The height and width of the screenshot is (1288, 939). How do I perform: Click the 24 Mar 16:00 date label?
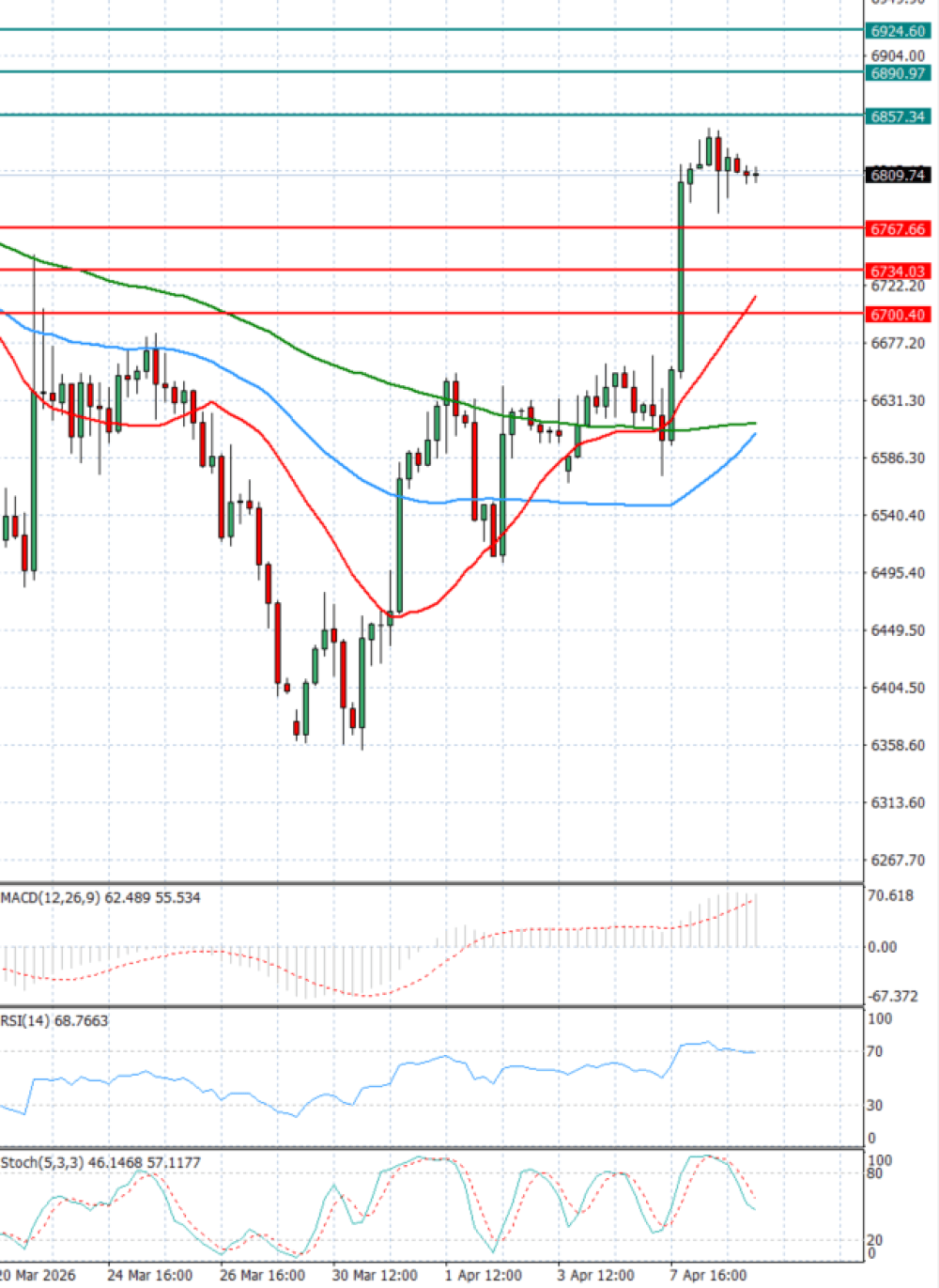pyautogui.click(x=150, y=1275)
